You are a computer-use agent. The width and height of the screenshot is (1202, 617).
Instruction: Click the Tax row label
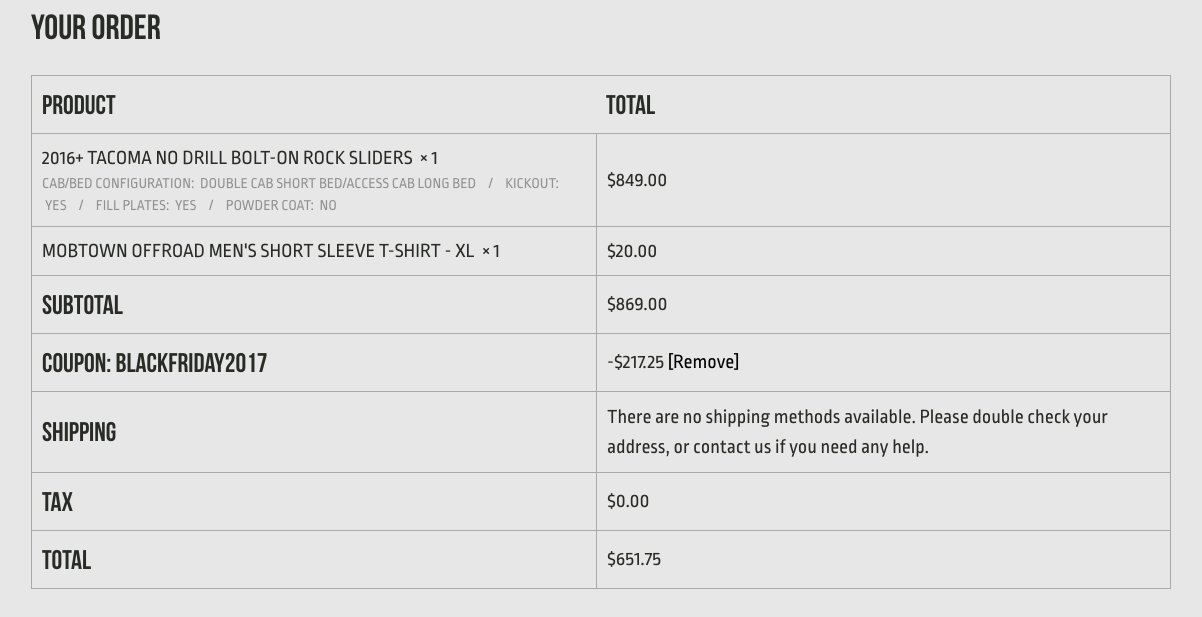point(57,502)
